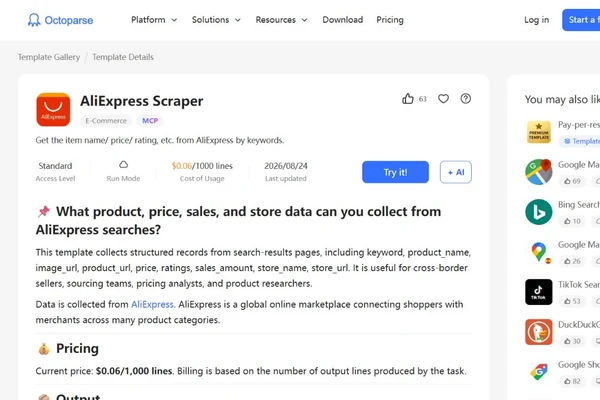Viewport: 600px width, 400px height.
Task: Add template to favorites with heart icon
Action: click(443, 99)
